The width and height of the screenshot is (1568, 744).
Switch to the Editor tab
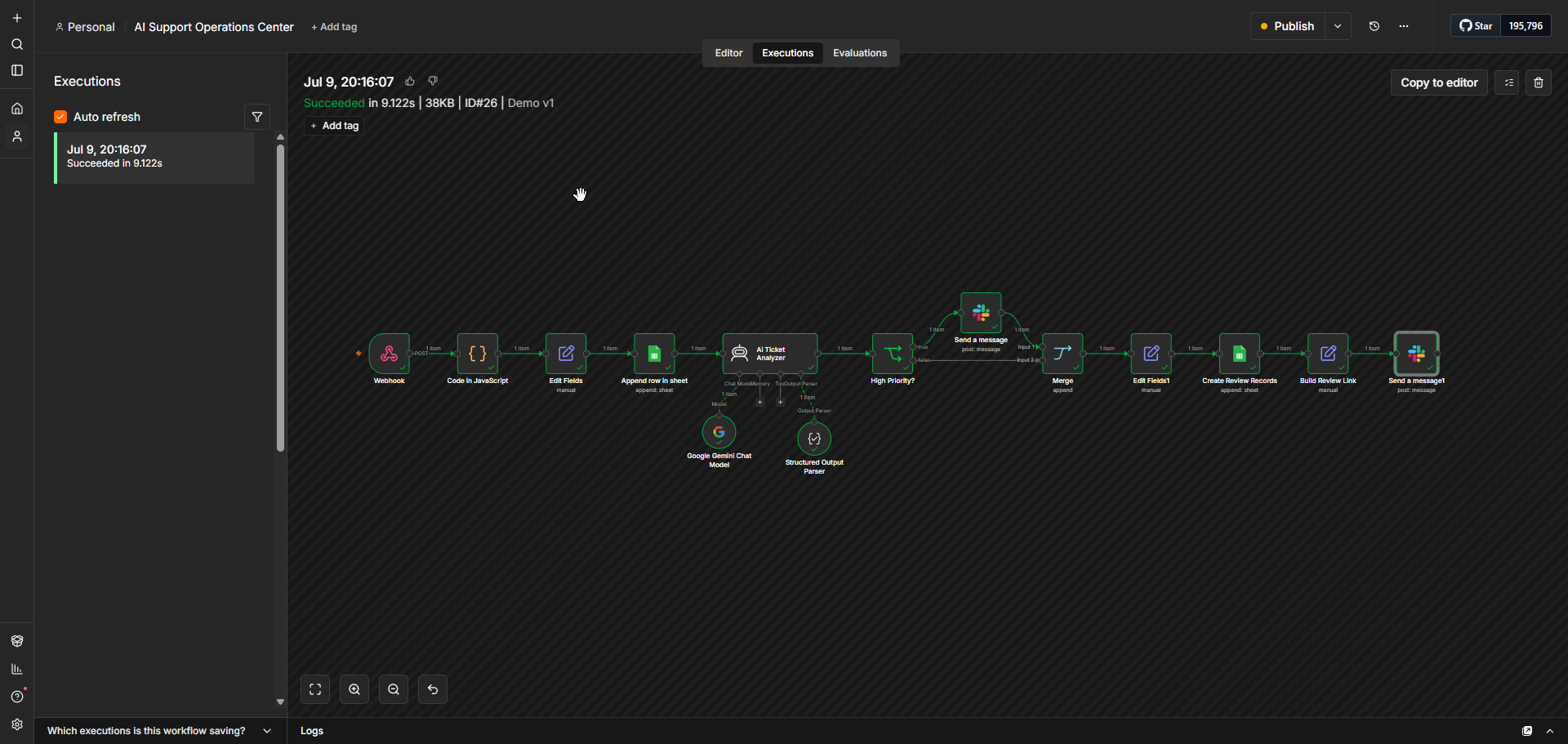(728, 53)
